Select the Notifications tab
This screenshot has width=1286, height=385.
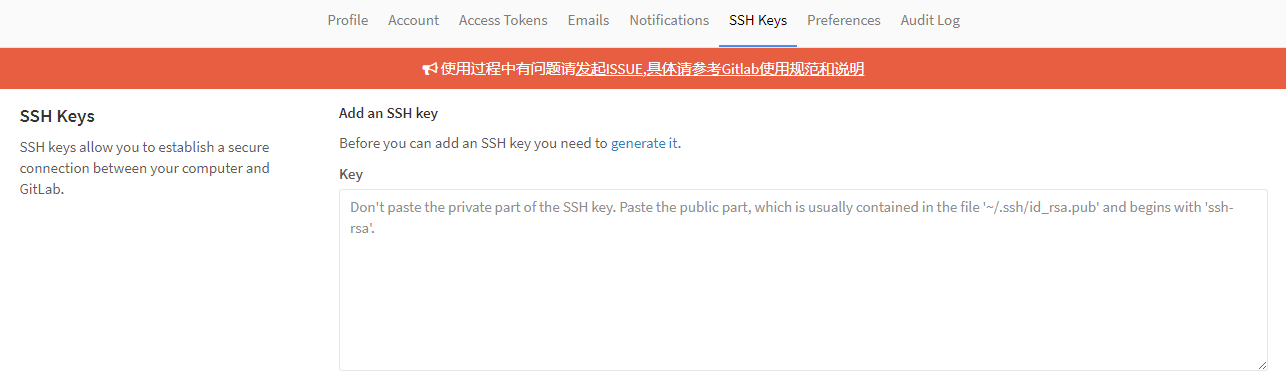pos(669,20)
